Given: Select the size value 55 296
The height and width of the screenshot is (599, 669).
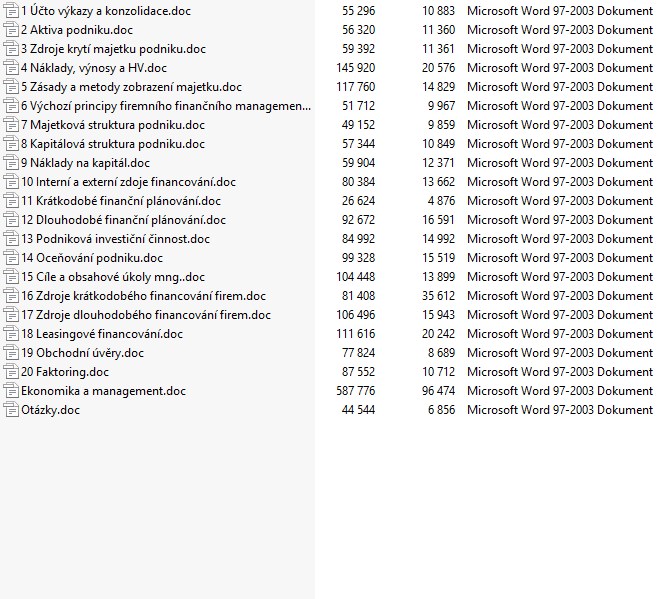Looking at the screenshot, I should [x=358, y=11].
